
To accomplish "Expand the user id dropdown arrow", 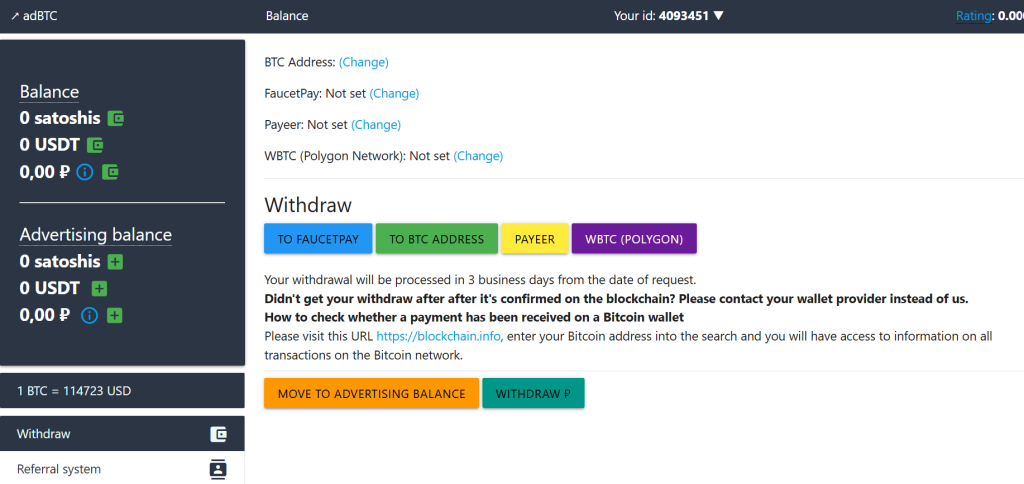I will 718,16.
